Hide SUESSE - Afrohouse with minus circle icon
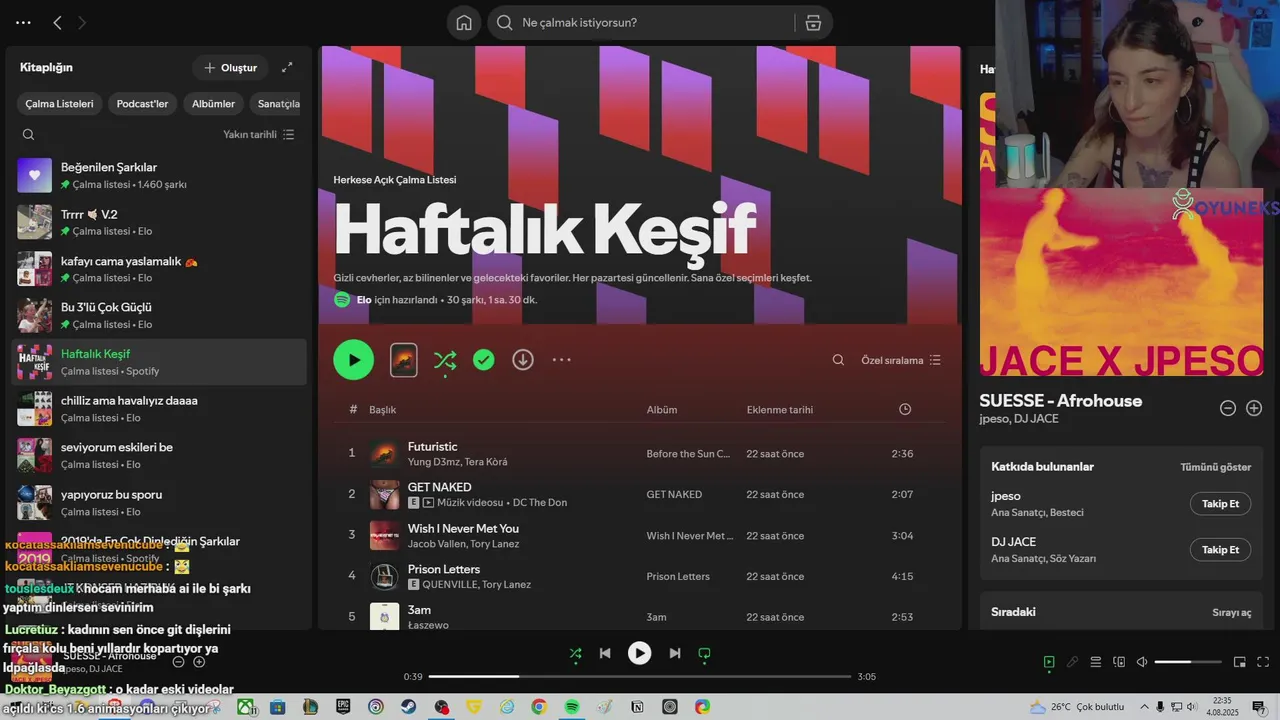The height and width of the screenshot is (720, 1280). tap(1228, 408)
